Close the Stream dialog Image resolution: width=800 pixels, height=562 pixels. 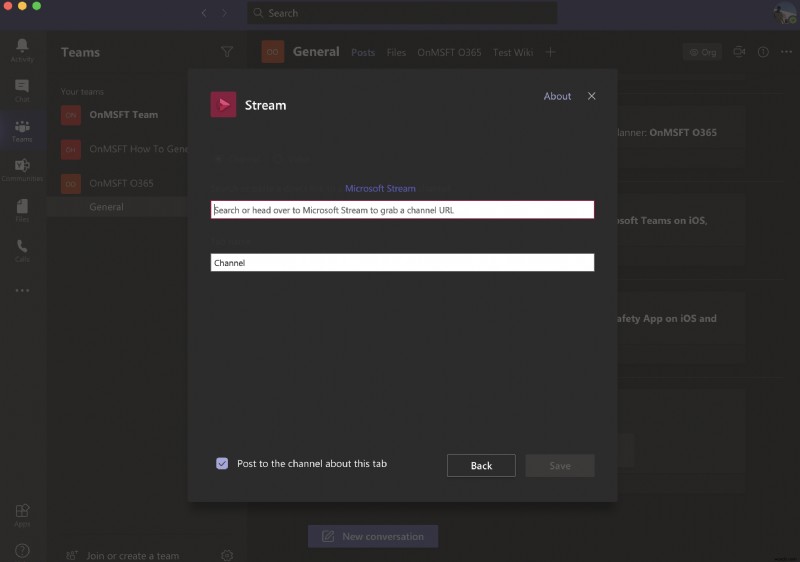point(591,96)
